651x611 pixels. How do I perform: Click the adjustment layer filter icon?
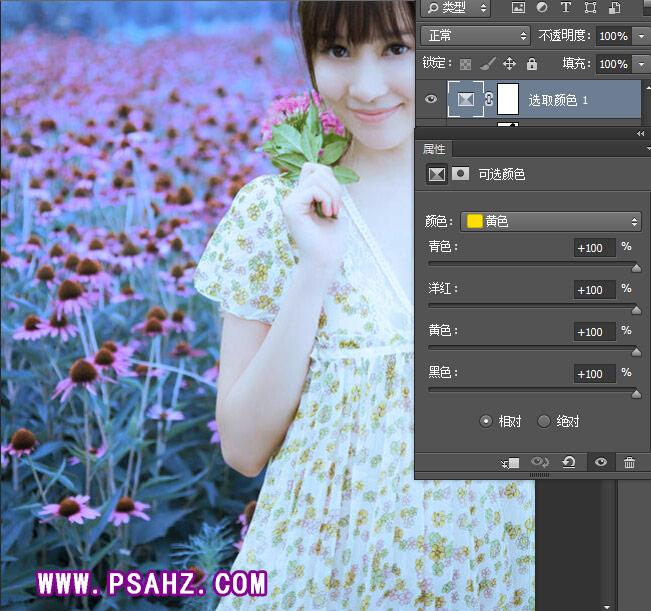[x=542, y=8]
